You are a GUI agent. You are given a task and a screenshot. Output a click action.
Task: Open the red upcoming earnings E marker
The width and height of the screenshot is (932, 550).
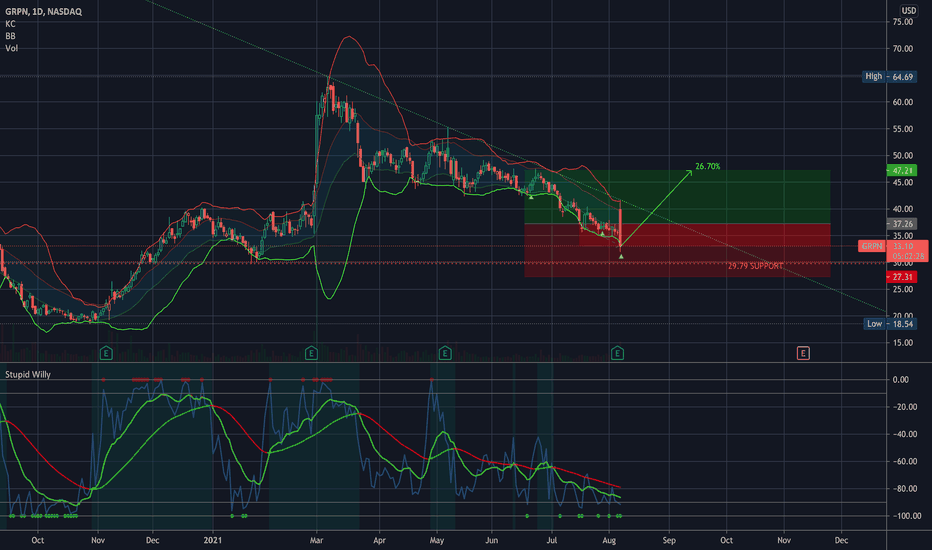[x=803, y=354]
